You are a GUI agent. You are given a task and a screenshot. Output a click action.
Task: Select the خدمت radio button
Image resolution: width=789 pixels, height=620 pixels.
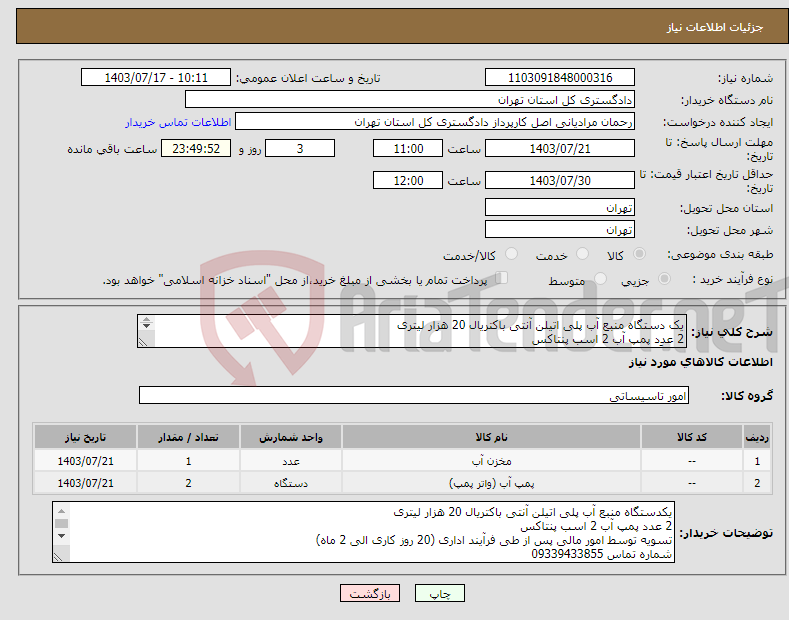(582, 254)
